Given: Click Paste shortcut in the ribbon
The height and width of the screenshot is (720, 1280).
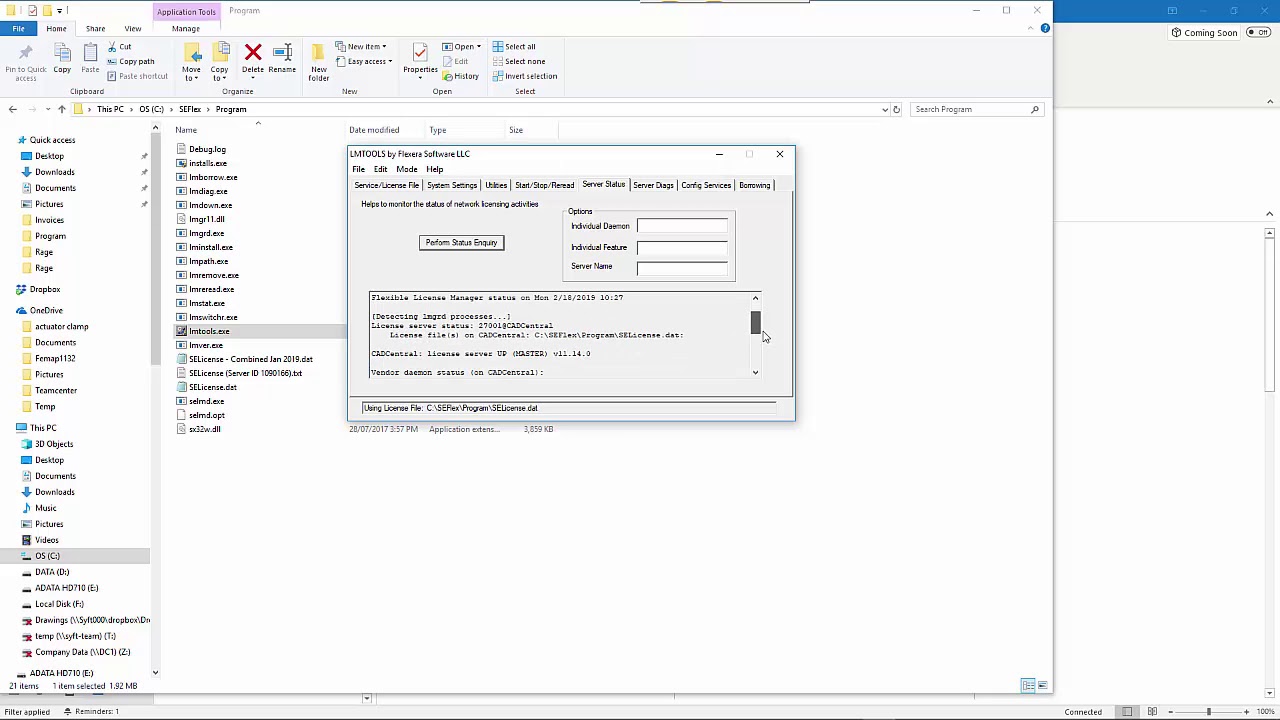Looking at the screenshot, I should point(137,76).
